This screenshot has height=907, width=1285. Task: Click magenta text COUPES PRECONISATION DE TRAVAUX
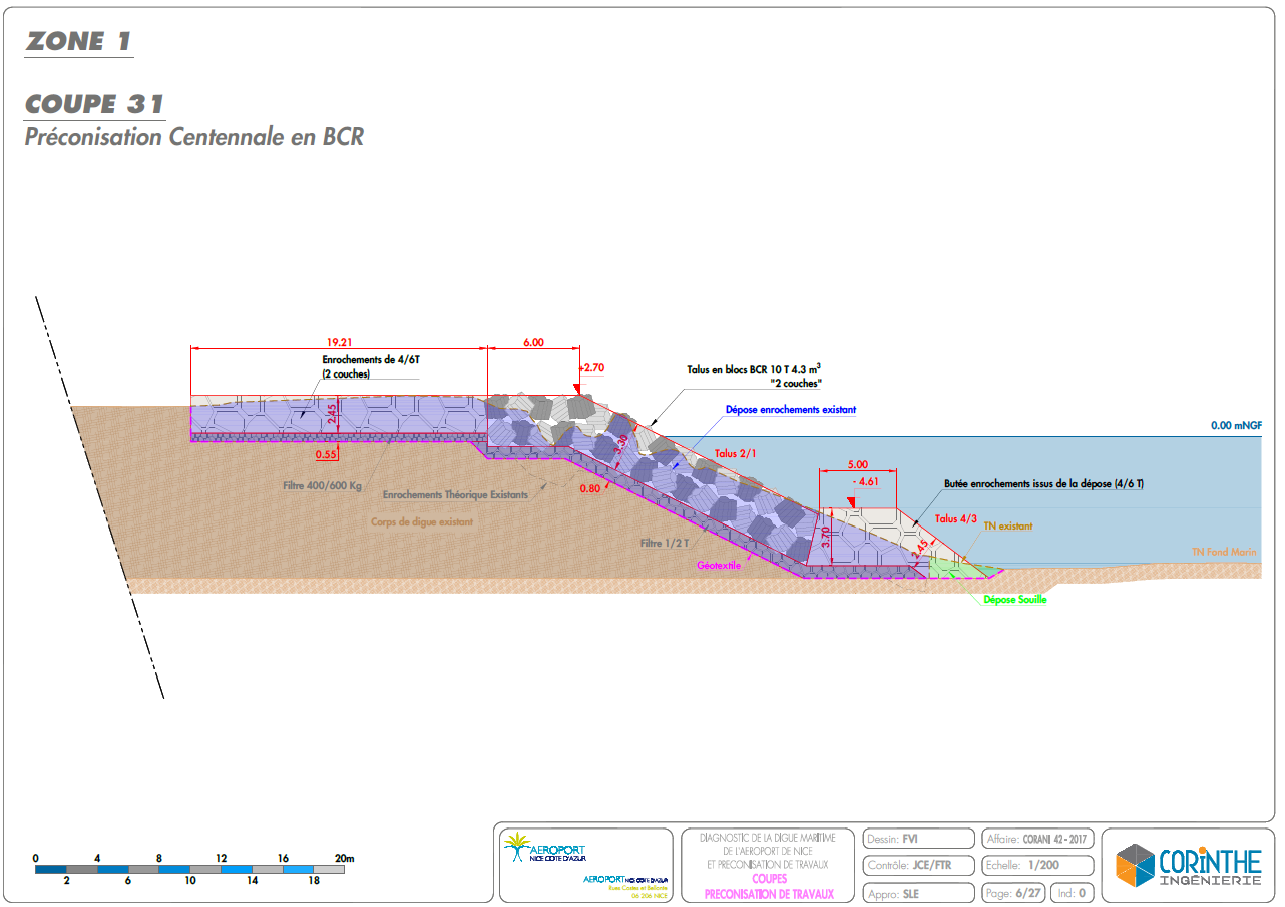[769, 887]
